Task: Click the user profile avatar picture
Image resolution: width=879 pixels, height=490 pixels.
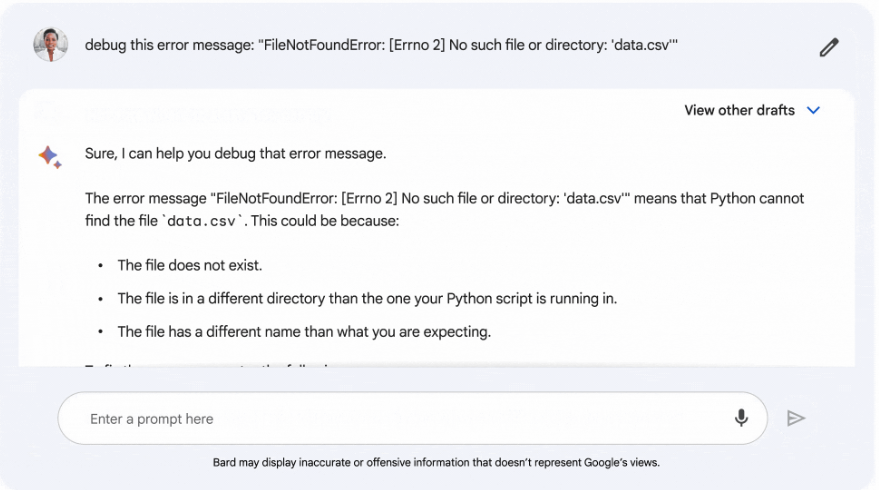Action: (50, 45)
